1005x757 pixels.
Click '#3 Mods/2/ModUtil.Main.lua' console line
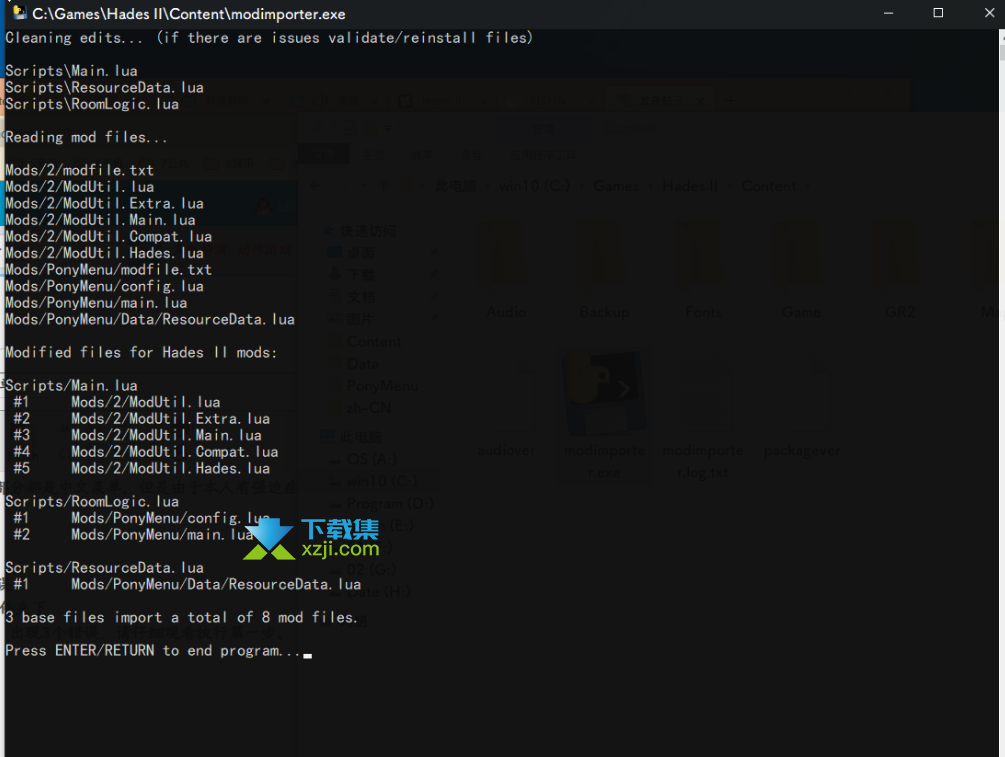[137, 435]
